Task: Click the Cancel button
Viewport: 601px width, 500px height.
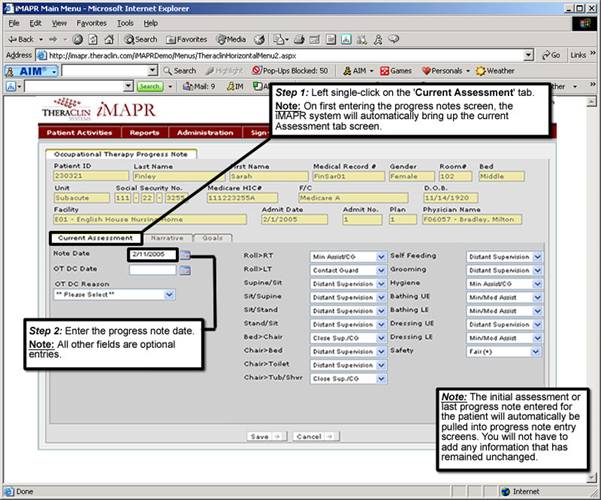Action: [x=314, y=436]
